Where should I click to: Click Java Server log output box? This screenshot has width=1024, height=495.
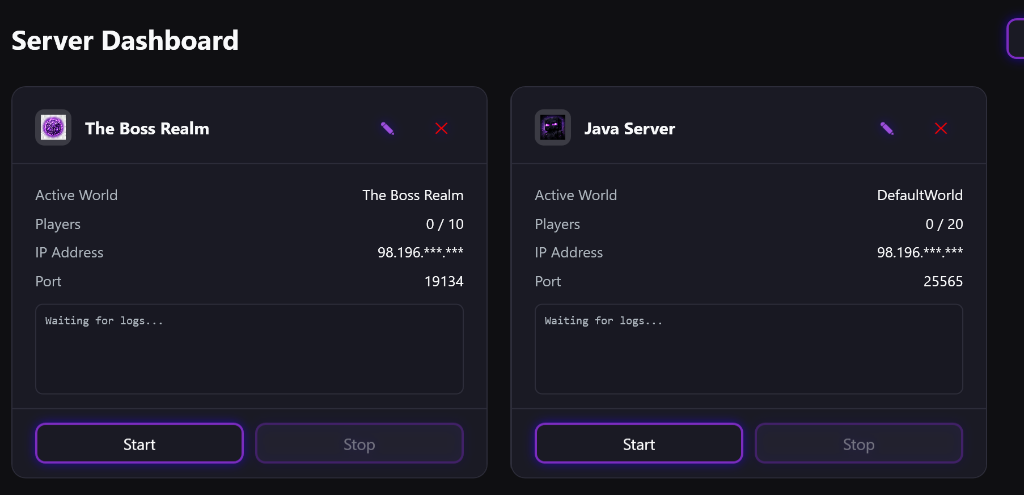749,349
